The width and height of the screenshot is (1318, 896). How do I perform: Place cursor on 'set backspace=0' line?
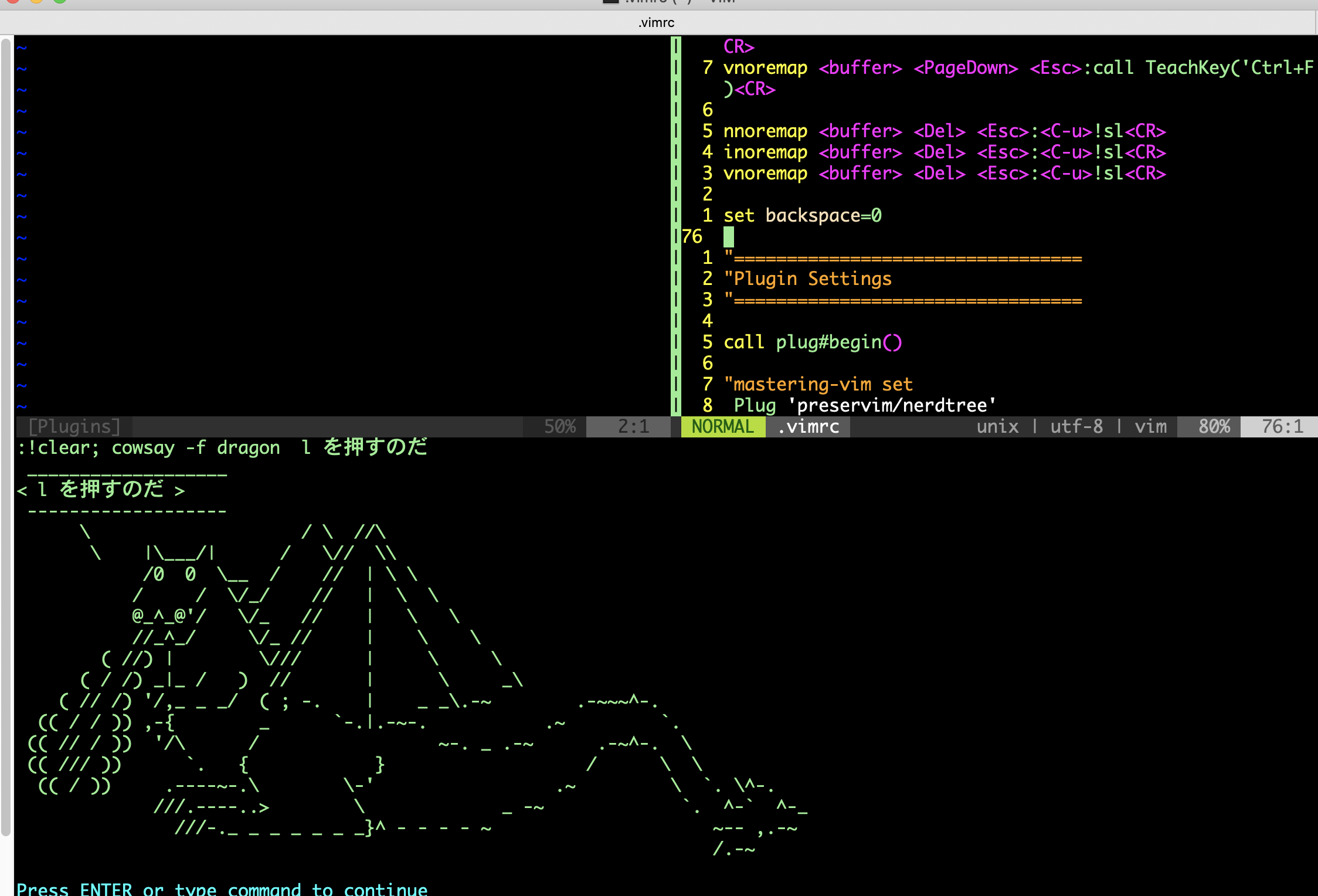(x=802, y=216)
